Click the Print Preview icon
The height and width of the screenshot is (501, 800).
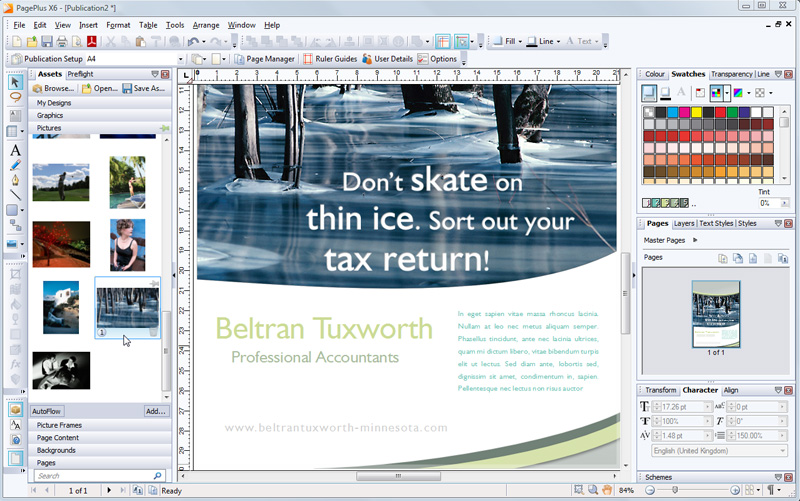[77, 42]
